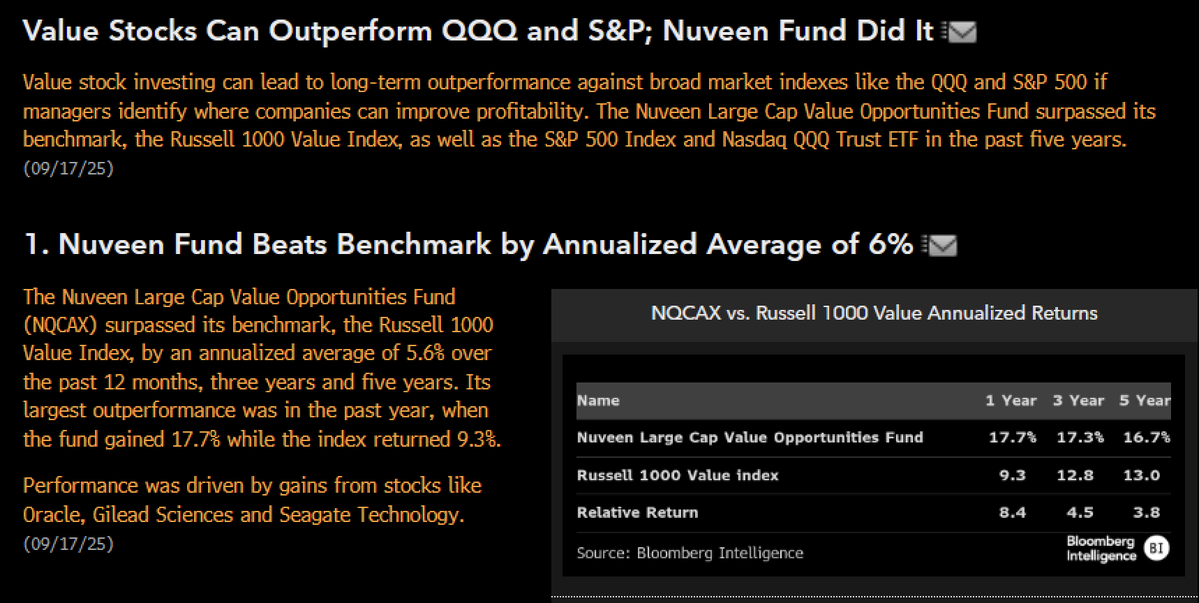Click the 17.7% cell in the Nuveen row
Viewport: 1199px width, 603px height.
click(1012, 438)
